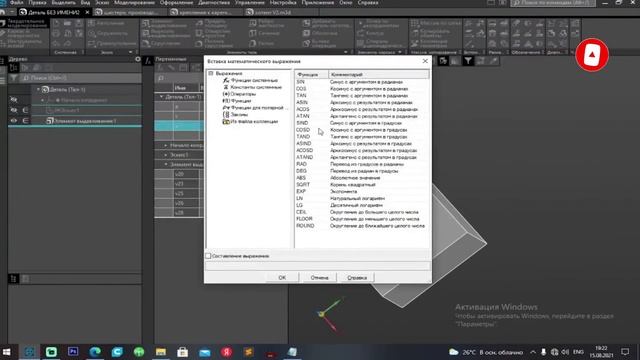This screenshot has width=640, height=360.
Task: Open Yandex Browser from the taskbar
Action: tap(227, 352)
